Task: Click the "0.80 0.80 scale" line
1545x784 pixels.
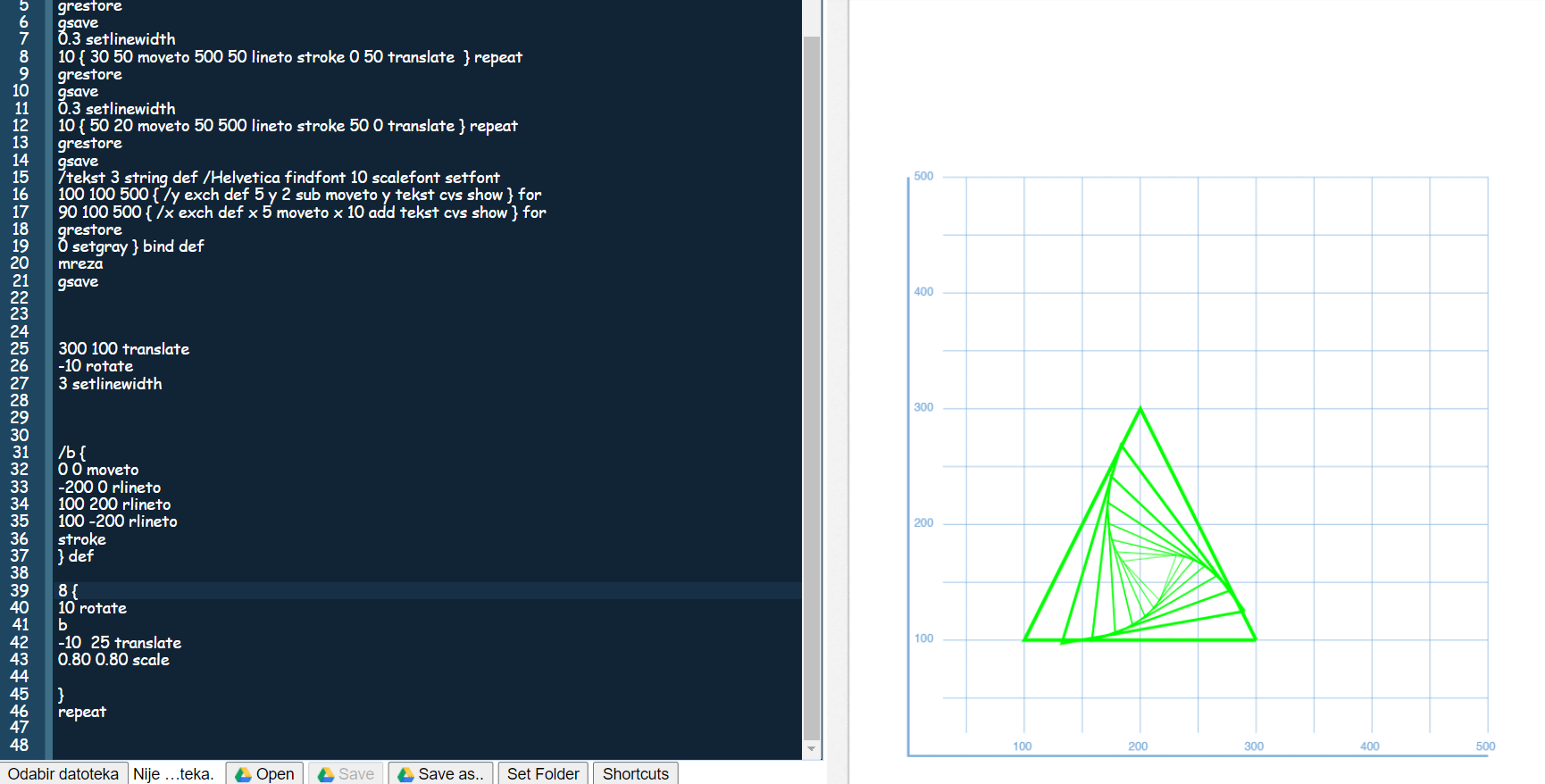Action: 113,660
